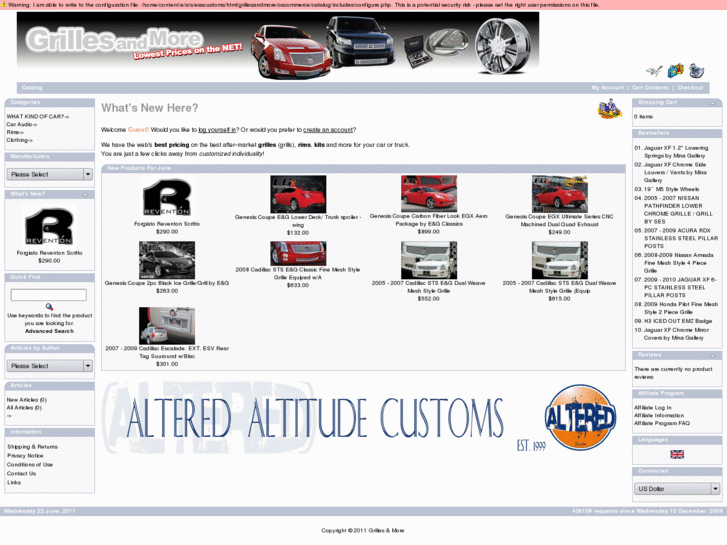Open the Genesis Coupe Black Ice Grille thumbnail
Screen dimensions: 727x545
pos(167,260)
